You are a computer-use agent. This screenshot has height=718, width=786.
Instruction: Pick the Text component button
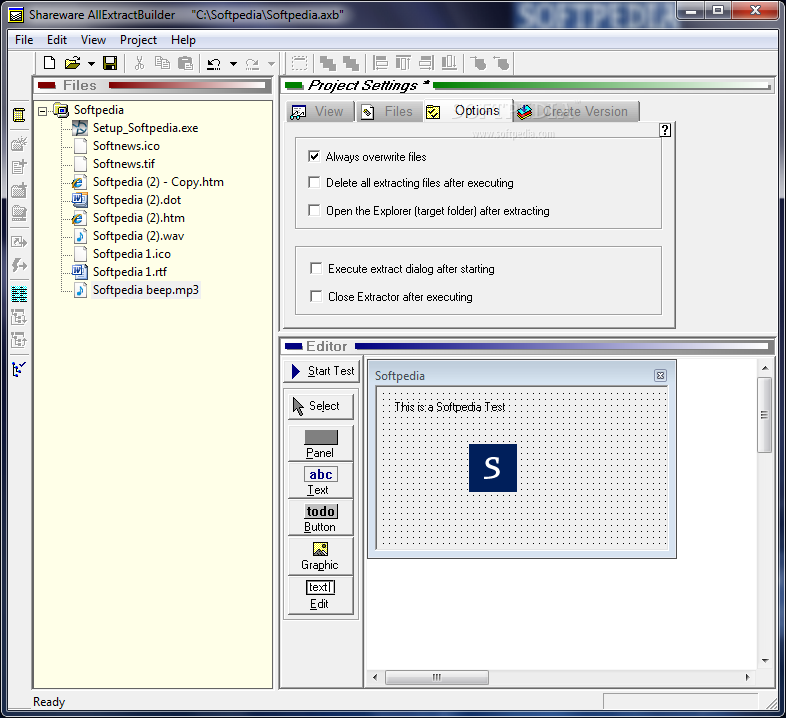pos(321,481)
